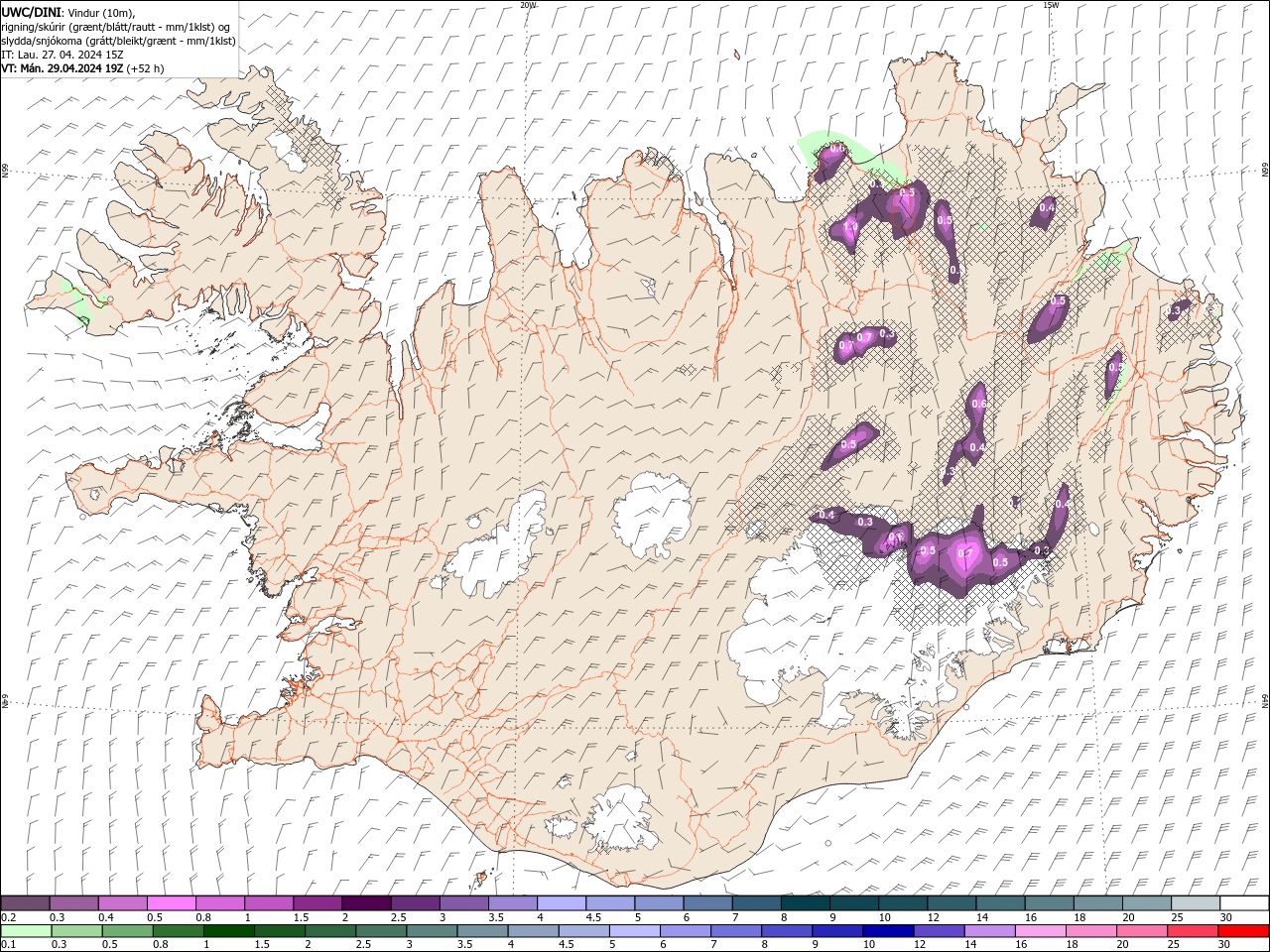Click the '1.0' snowfall value on map
1270x952 pixels.
[849, 227]
